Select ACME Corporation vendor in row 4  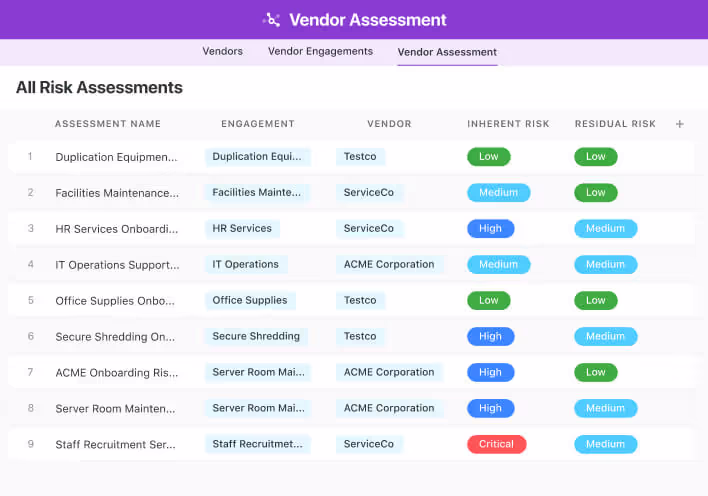coord(389,264)
